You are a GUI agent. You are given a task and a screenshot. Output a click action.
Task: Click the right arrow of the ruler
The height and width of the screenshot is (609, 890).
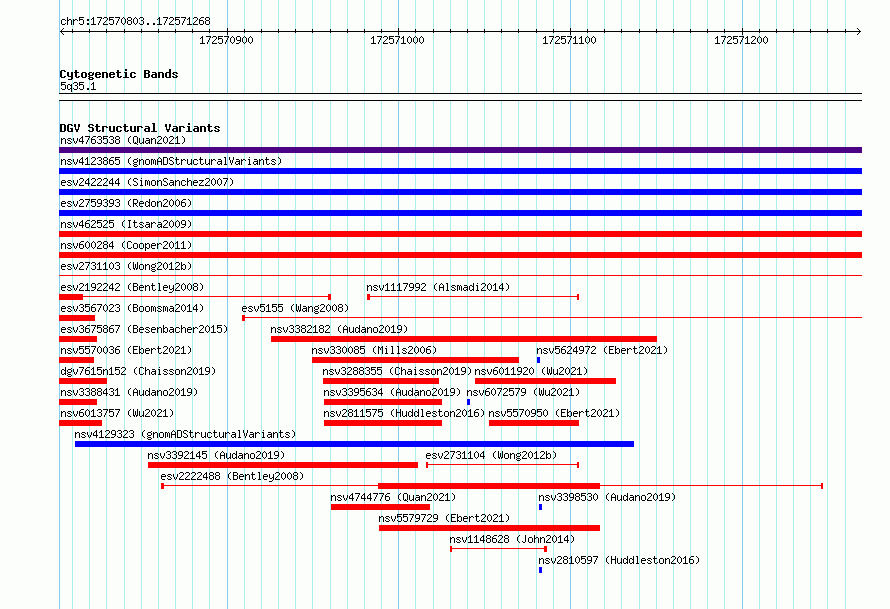point(859,31)
